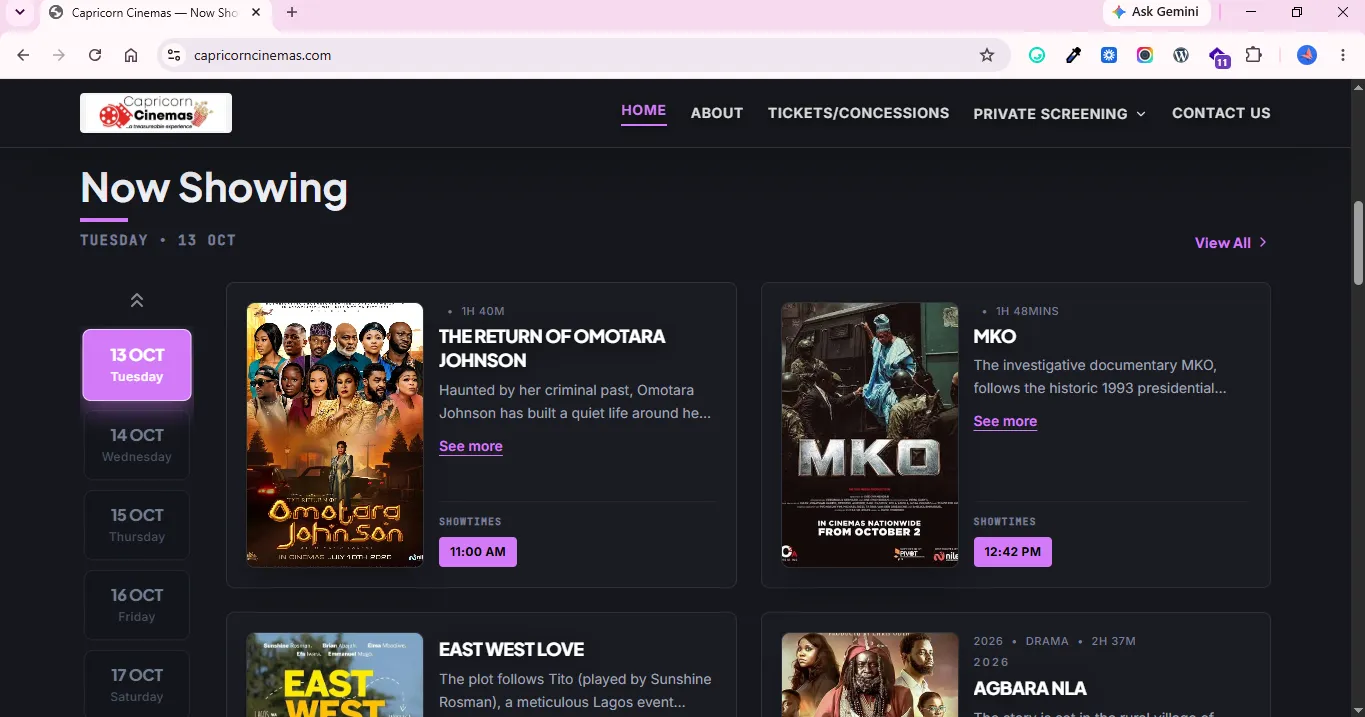Image resolution: width=1365 pixels, height=717 pixels.
Task: Click the Capricorn Cinemas logo
Action: click(156, 113)
